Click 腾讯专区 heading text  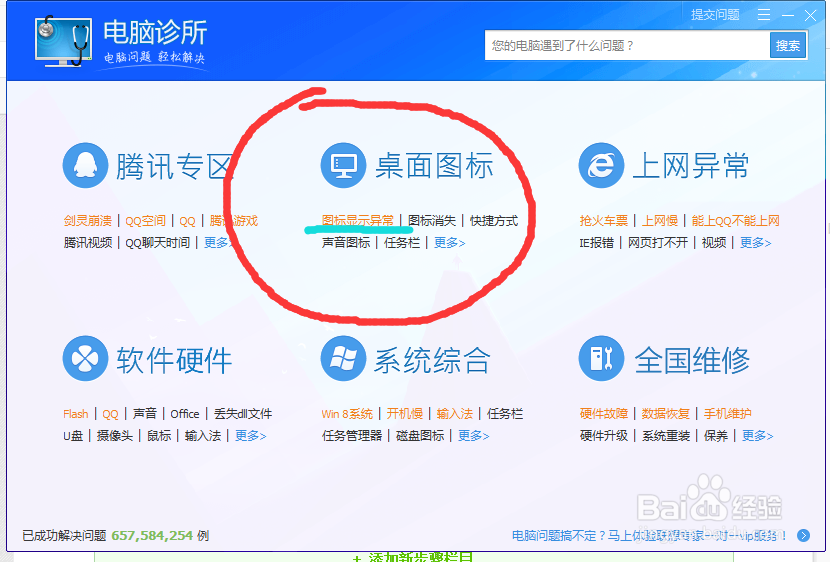(x=175, y=166)
